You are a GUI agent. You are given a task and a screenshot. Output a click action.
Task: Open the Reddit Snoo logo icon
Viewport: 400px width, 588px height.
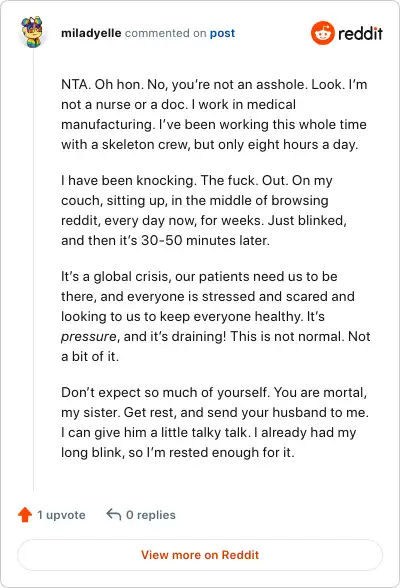(322, 33)
